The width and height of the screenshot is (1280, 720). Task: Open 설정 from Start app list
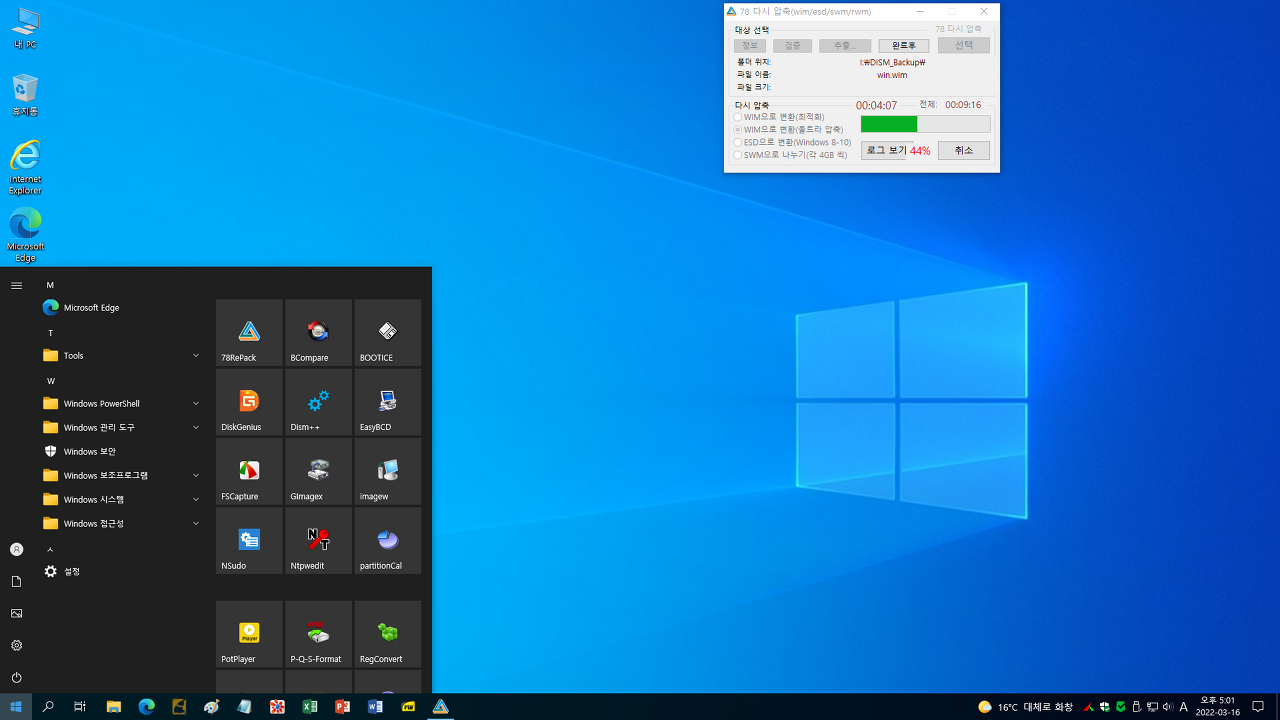(122, 571)
